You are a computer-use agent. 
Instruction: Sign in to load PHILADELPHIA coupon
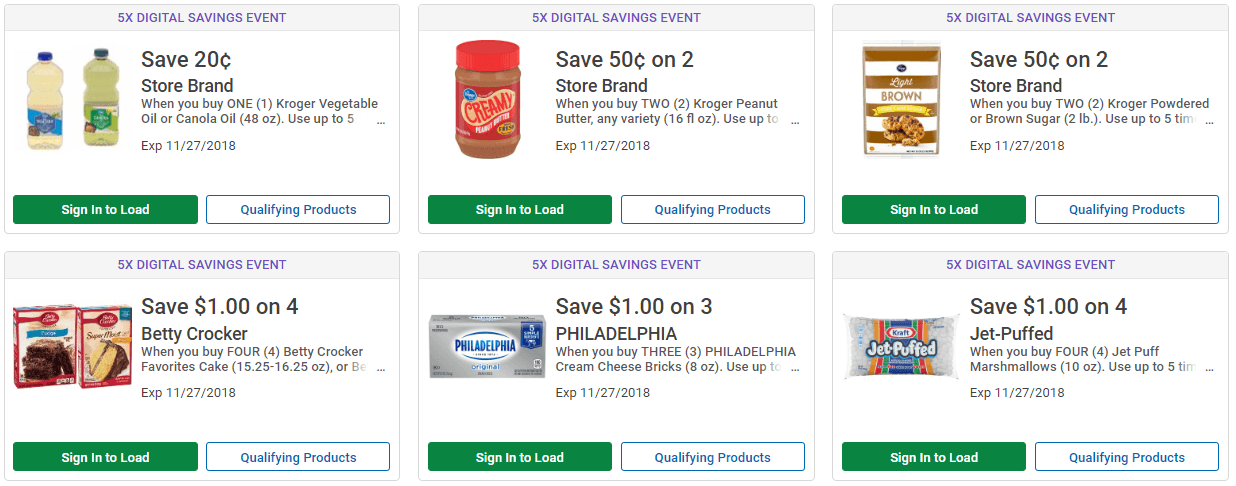tap(520, 458)
